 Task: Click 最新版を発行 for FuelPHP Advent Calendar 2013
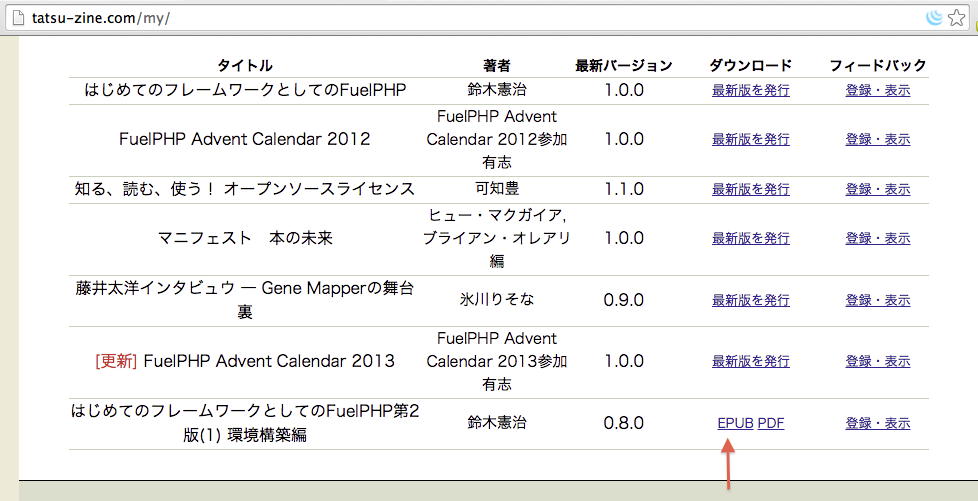(751, 361)
